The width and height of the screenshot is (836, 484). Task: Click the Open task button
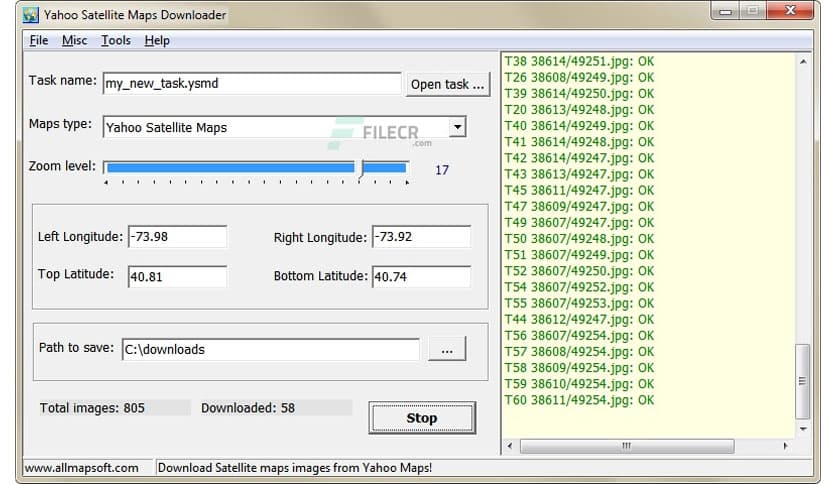[x=447, y=84]
